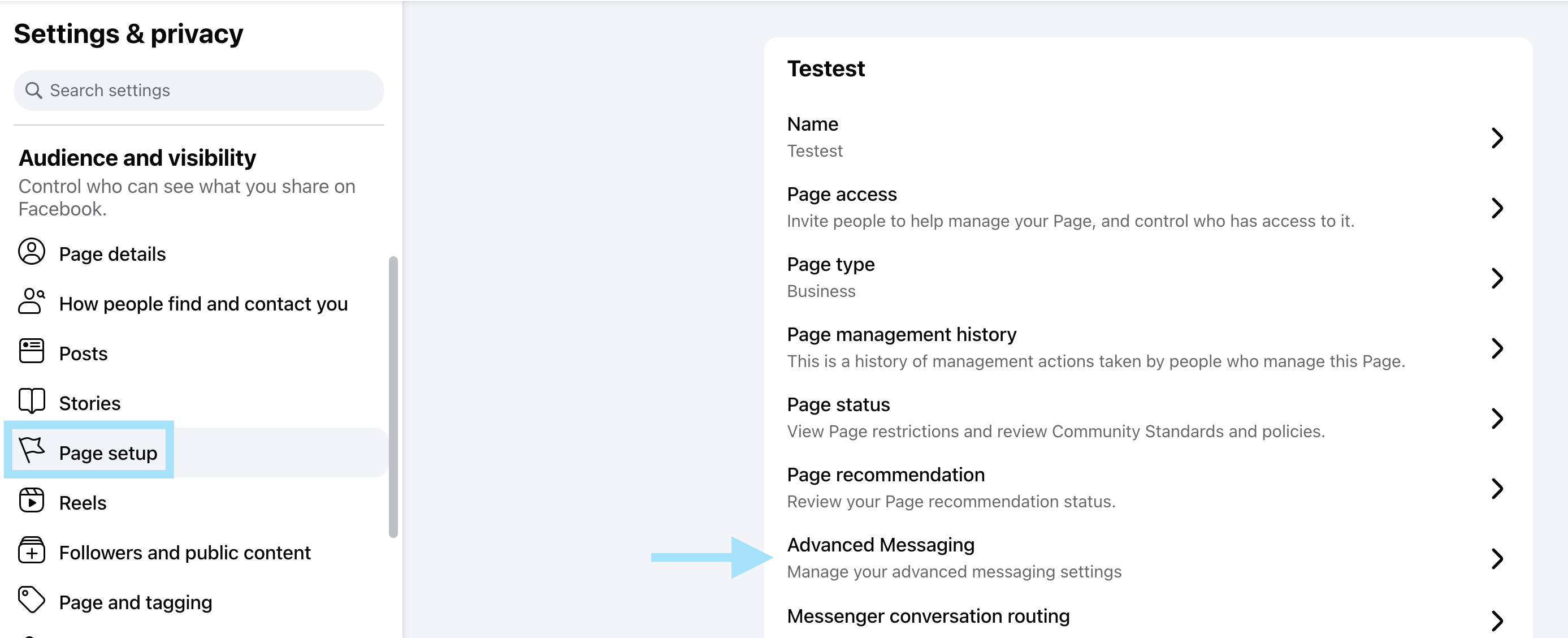Click the How people find you icon
The width and height of the screenshot is (1568, 638).
[x=31, y=301]
